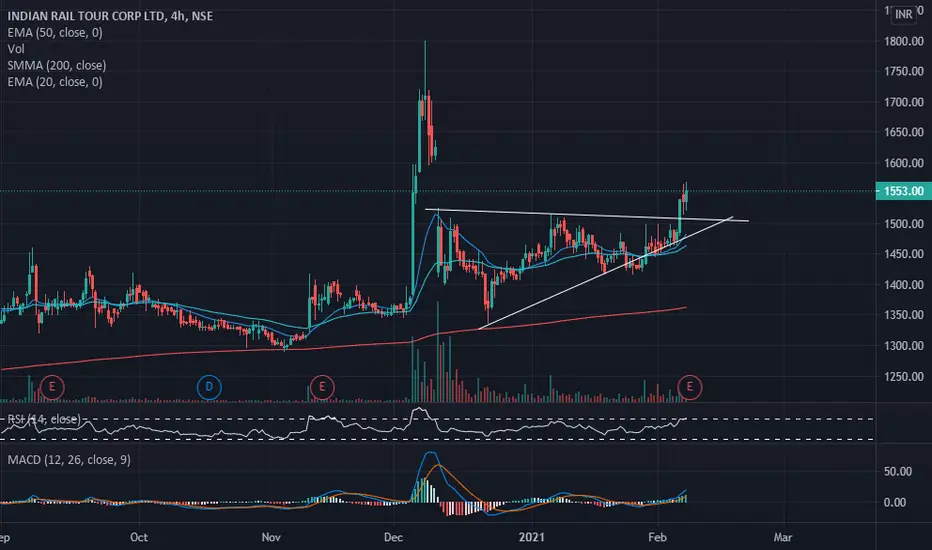932x550 pixels.
Task: Select the Vol indicator label
Action: point(16,49)
